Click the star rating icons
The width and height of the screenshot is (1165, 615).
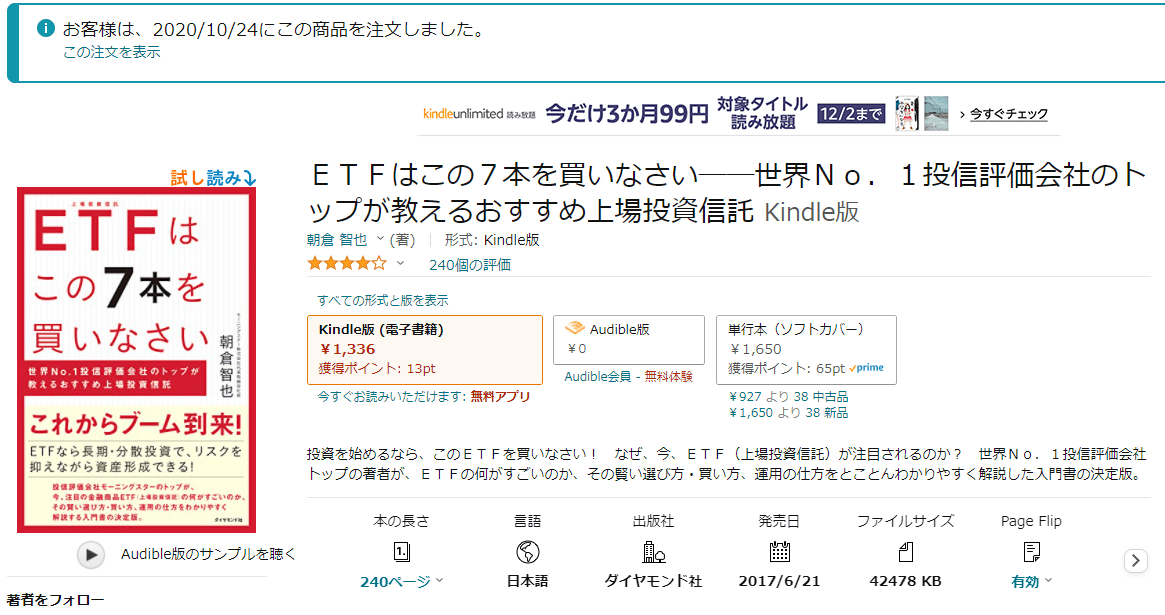click(347, 264)
